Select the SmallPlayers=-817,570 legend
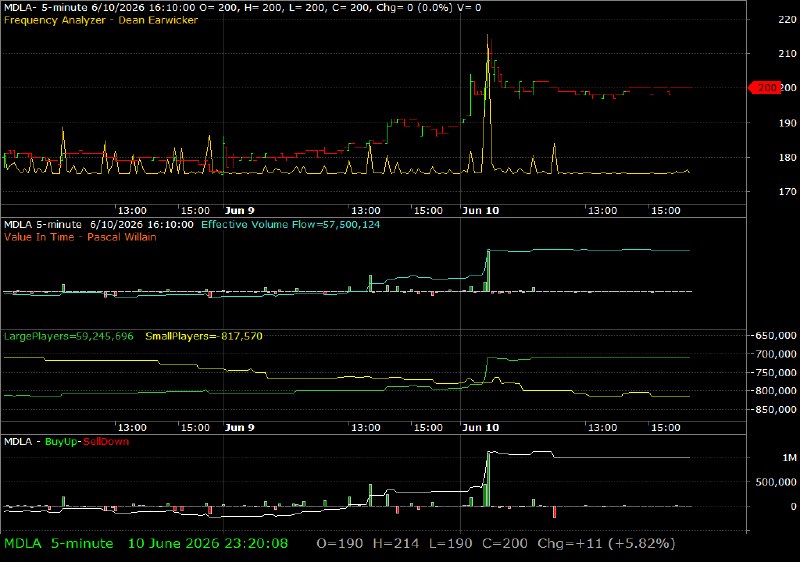 click(x=204, y=336)
